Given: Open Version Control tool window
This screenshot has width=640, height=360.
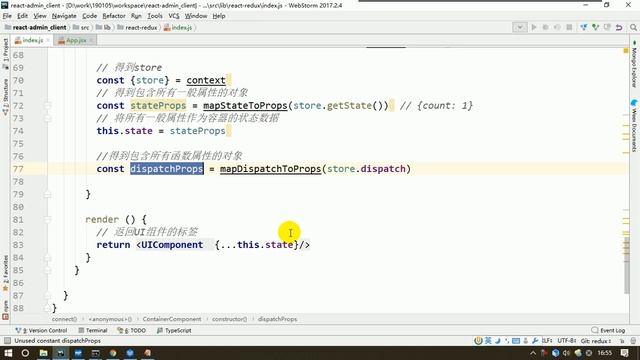Looking at the screenshot, I should [41, 330].
